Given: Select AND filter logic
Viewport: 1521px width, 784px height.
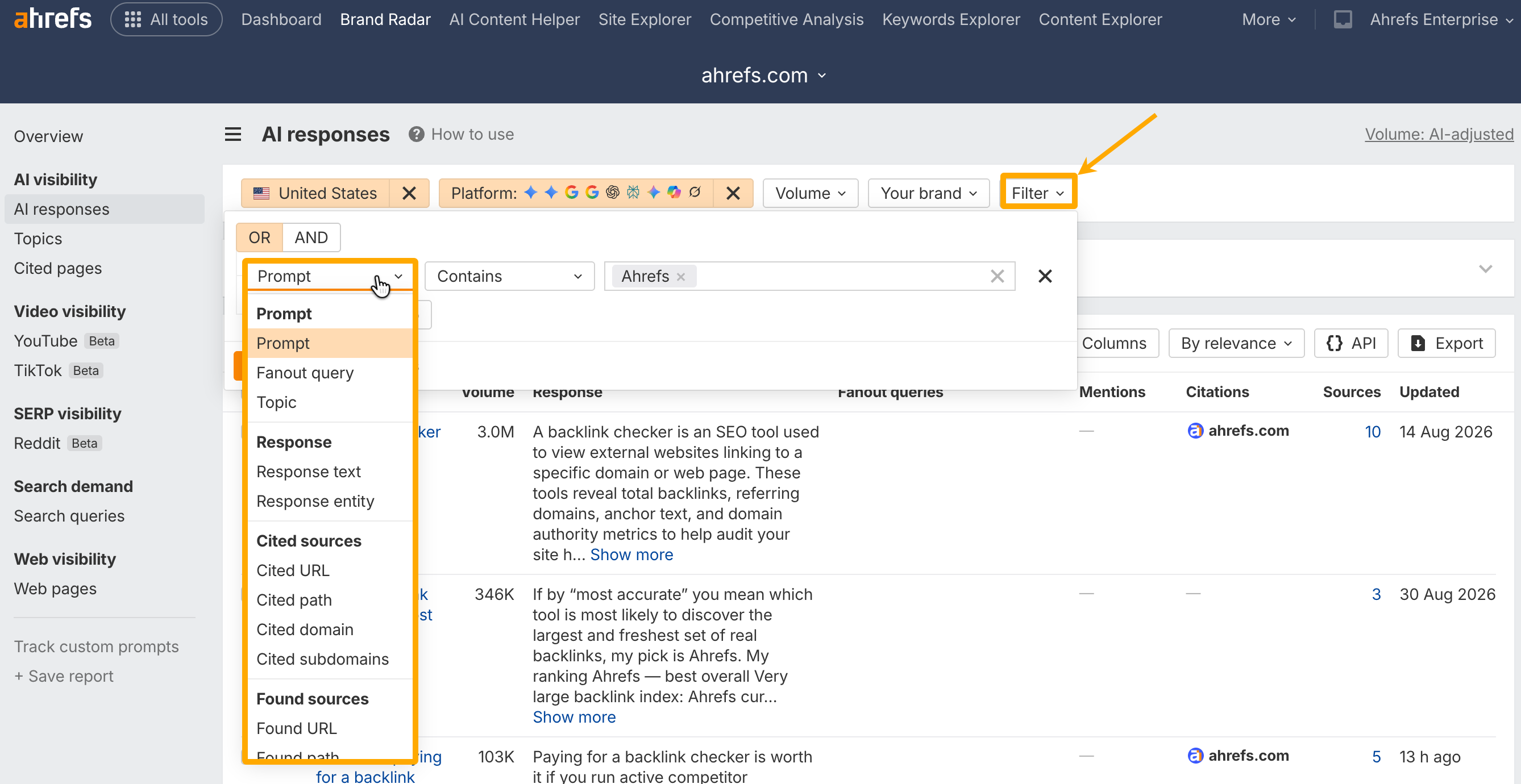Looking at the screenshot, I should coord(311,237).
